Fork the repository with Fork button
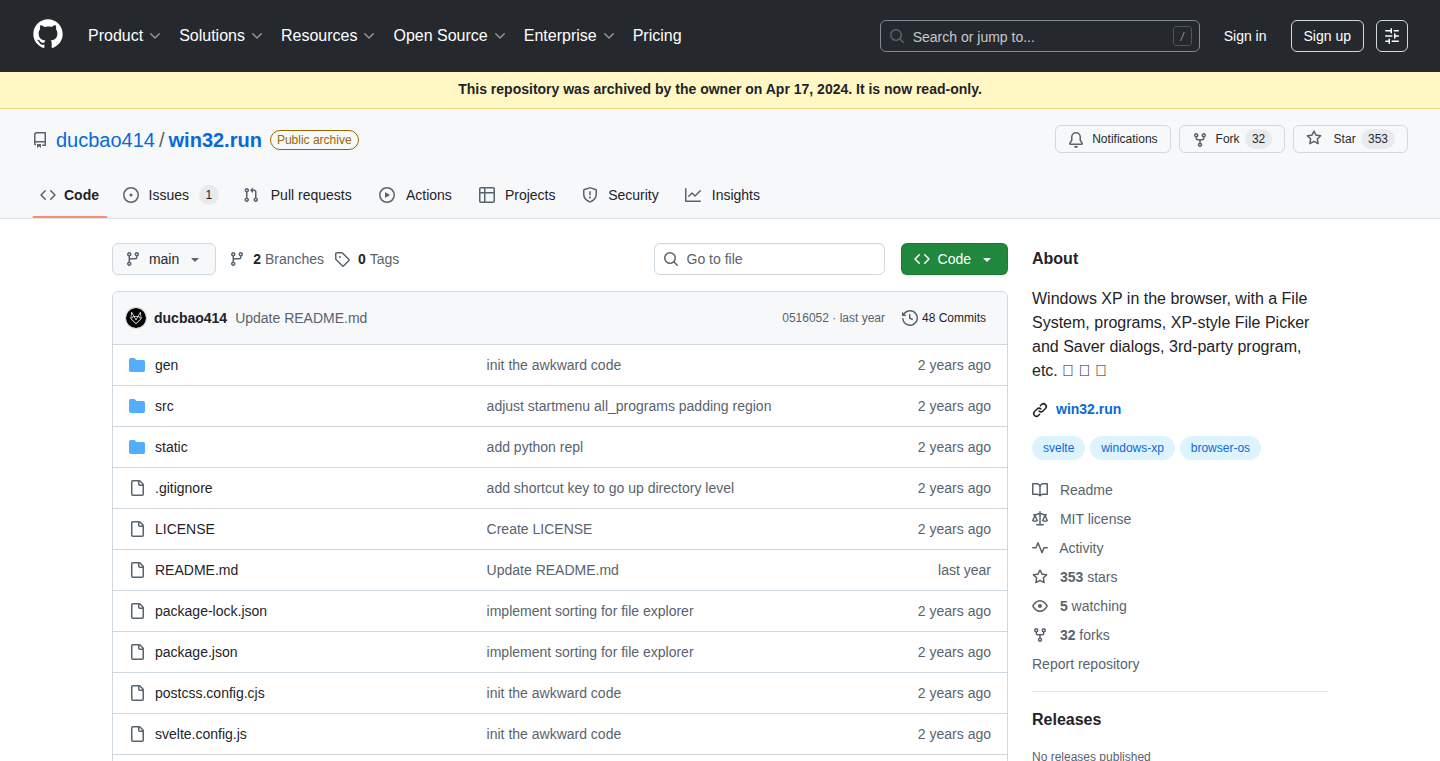 [1231, 139]
